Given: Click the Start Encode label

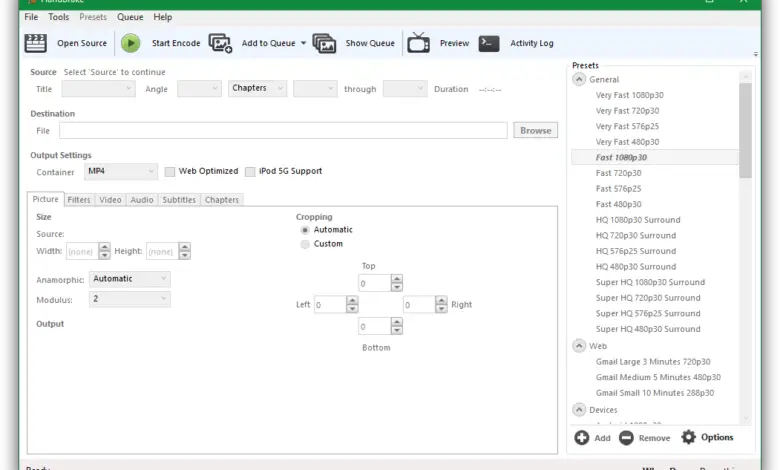Looking at the screenshot, I should pos(176,43).
